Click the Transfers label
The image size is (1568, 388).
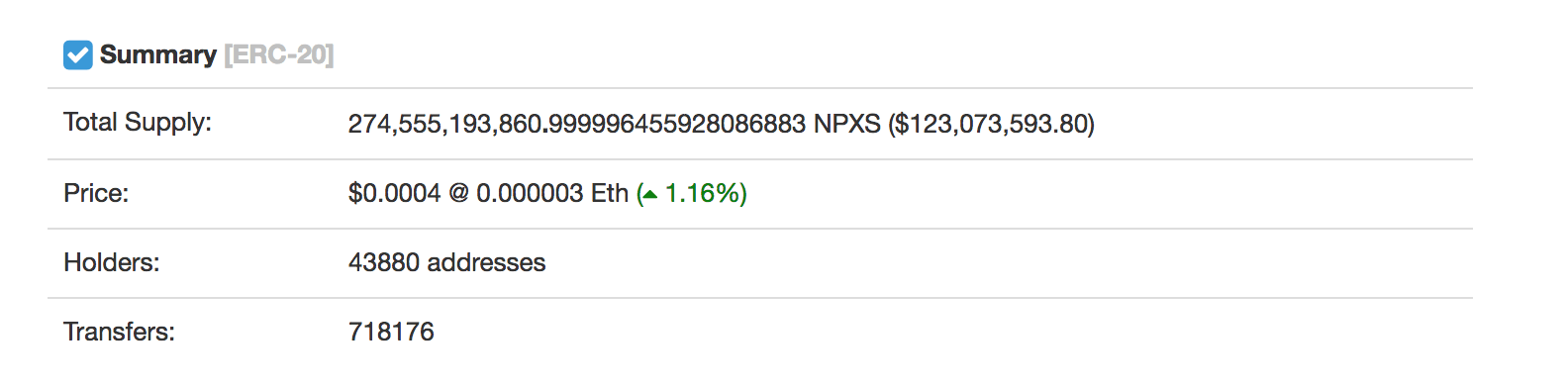[x=119, y=332]
